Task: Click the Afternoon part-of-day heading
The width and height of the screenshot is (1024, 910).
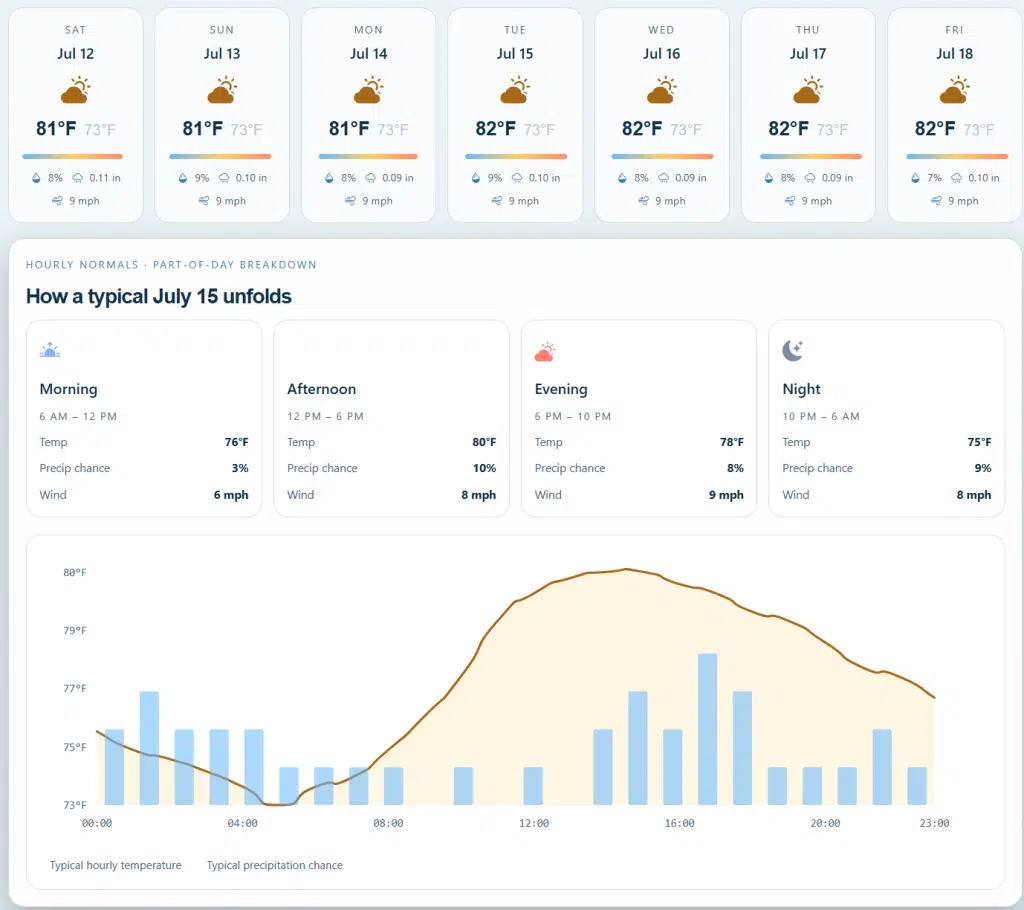Action: [x=321, y=389]
